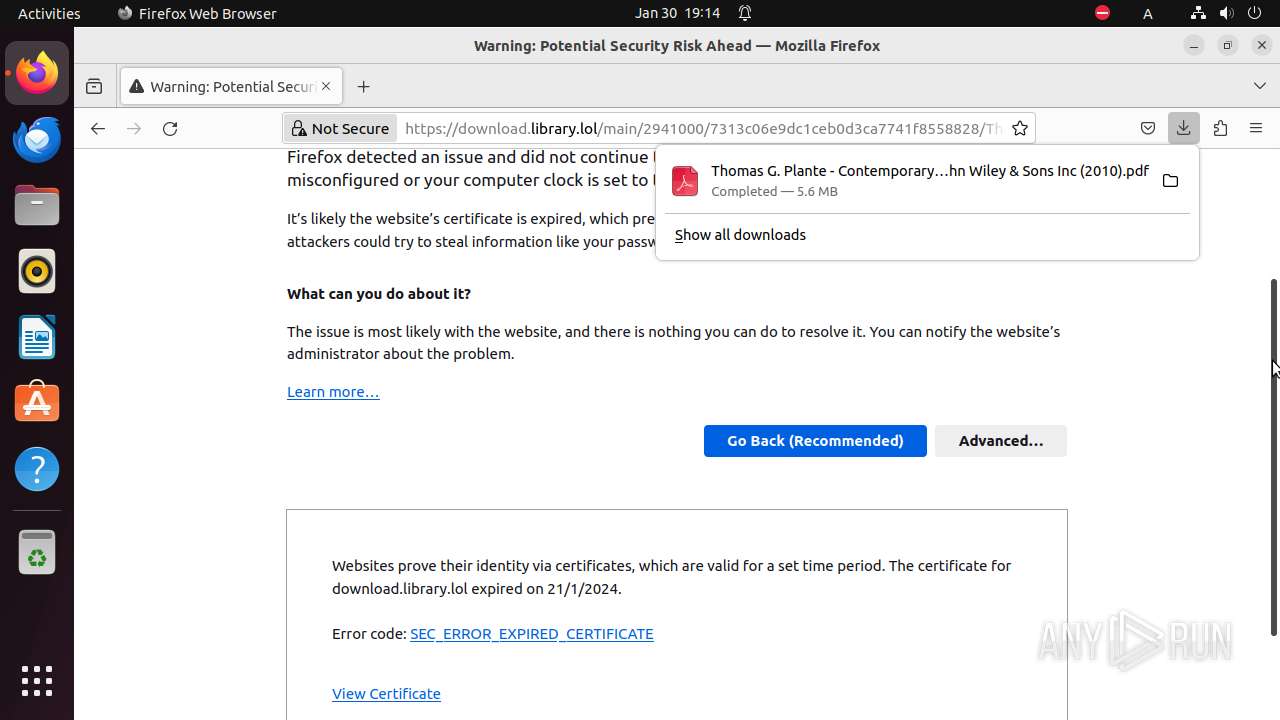This screenshot has width=1280, height=720.
Task: Open LibreOffice Writer from the dock
Action: [x=37, y=337]
